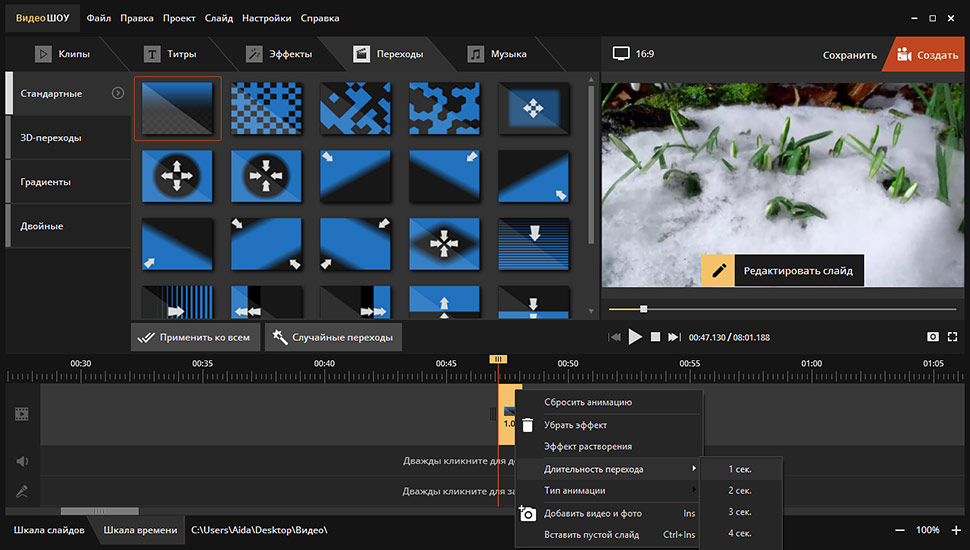Stop playback with the stop icon
Image resolution: width=970 pixels, height=550 pixels.
[x=655, y=337]
